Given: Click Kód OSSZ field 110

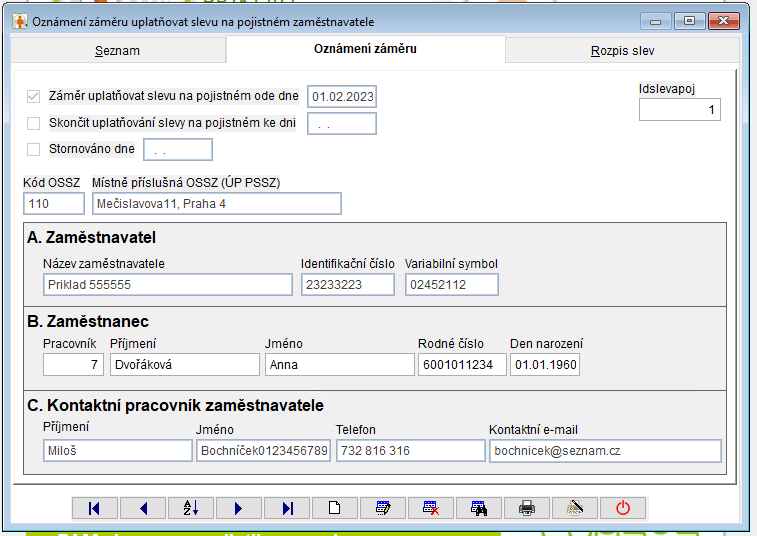Looking at the screenshot, I should (54, 203).
